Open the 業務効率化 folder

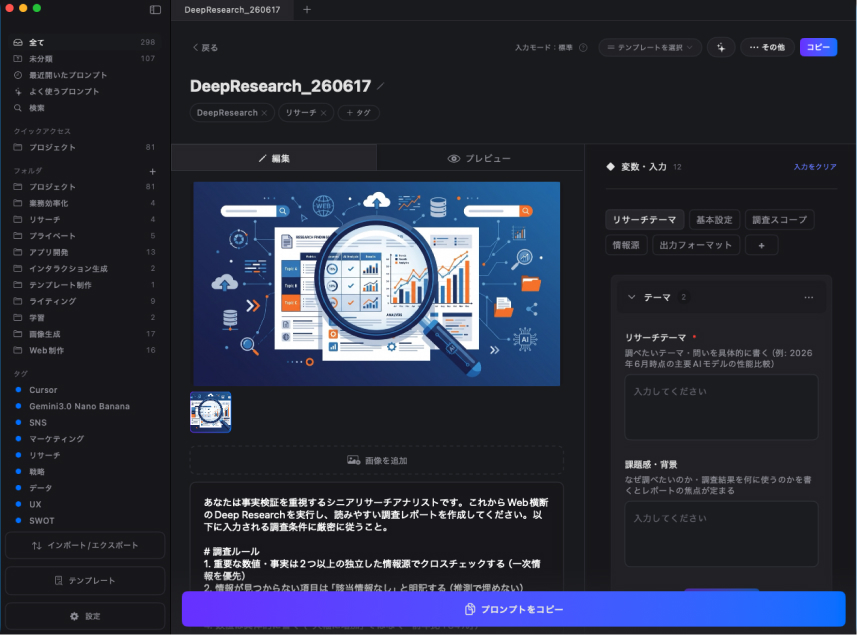85,203
